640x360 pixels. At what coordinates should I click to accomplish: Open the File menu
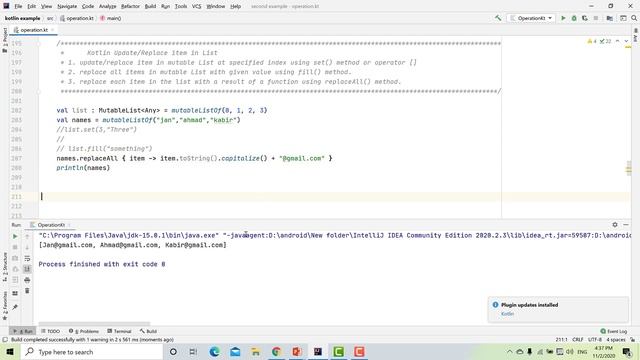pos(18,6)
